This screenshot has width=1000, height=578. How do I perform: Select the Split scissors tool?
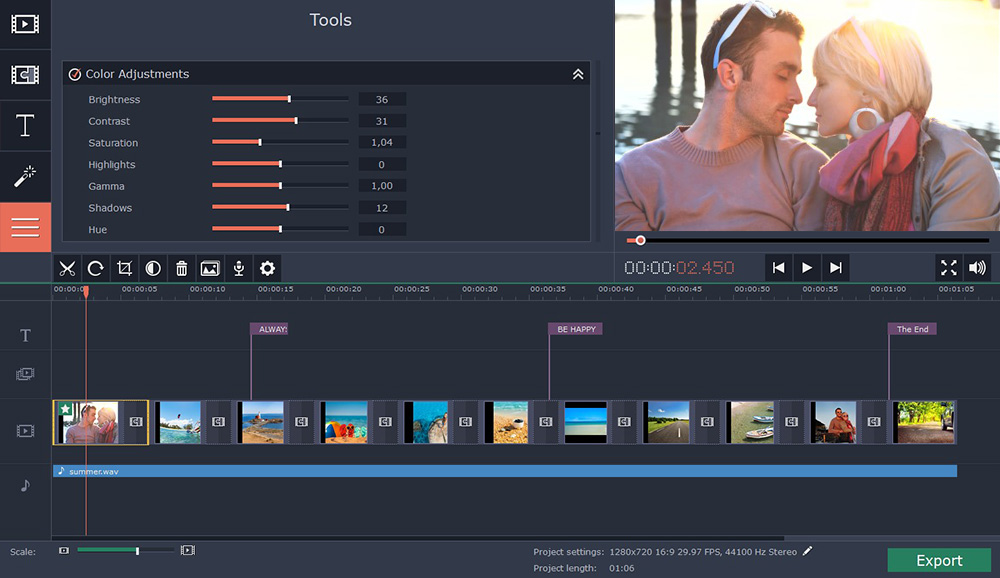(x=67, y=269)
